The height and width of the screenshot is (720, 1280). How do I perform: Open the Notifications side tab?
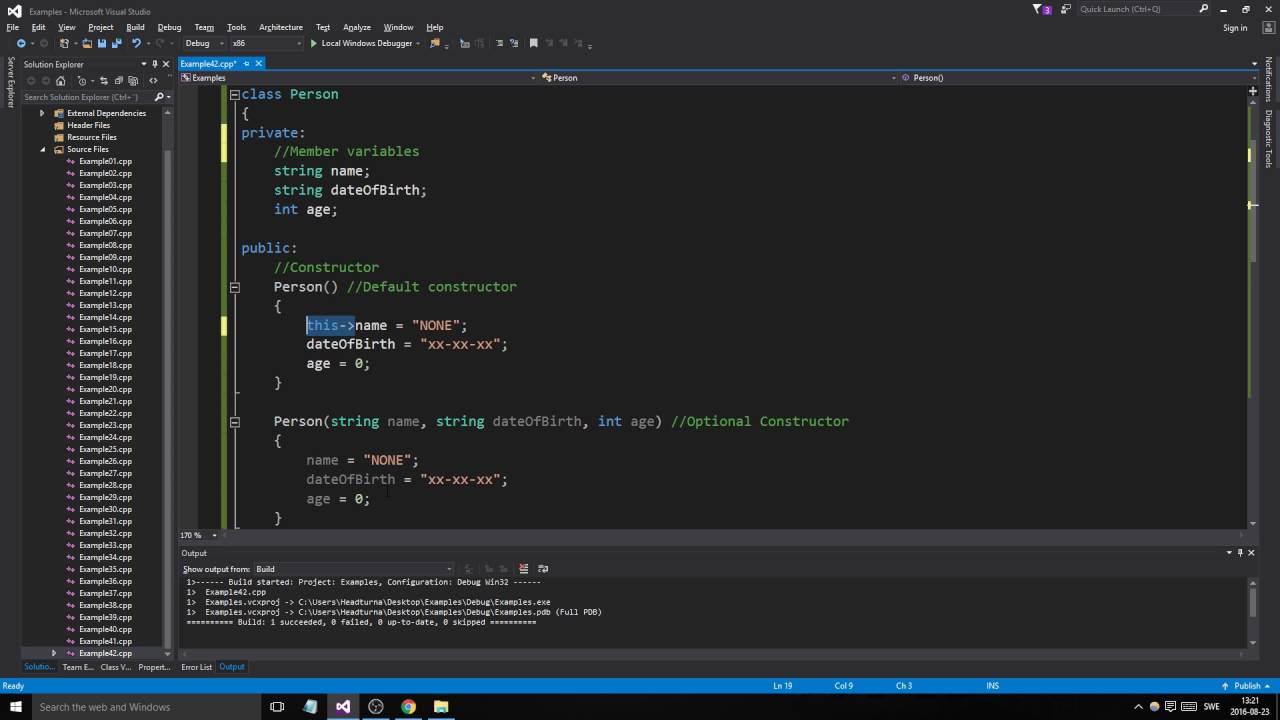tap(1268, 80)
